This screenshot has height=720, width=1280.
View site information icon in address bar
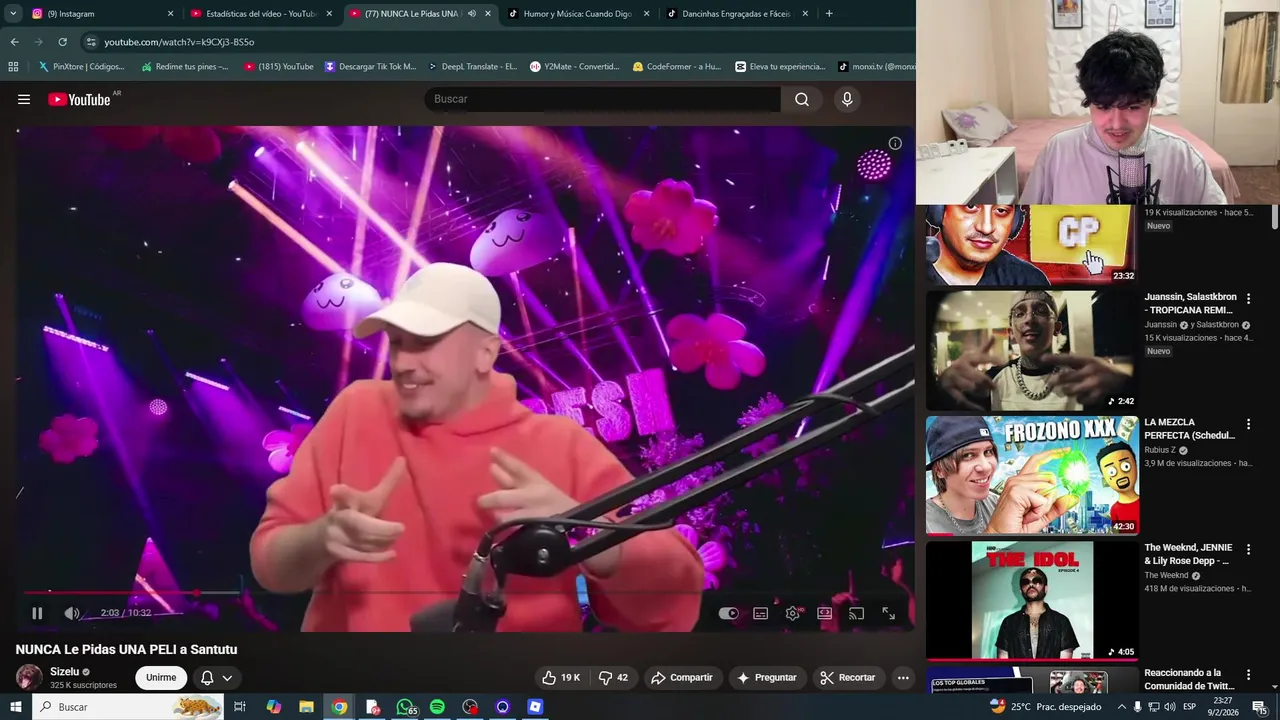point(91,42)
